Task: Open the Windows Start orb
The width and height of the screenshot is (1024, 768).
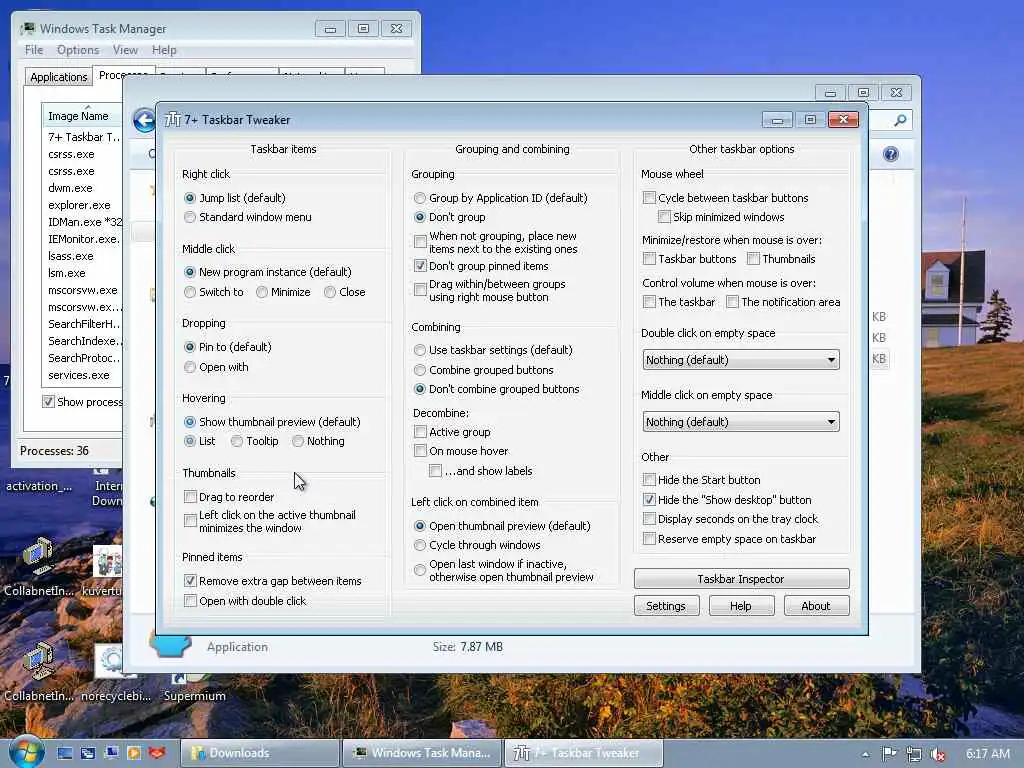Action: 26,752
